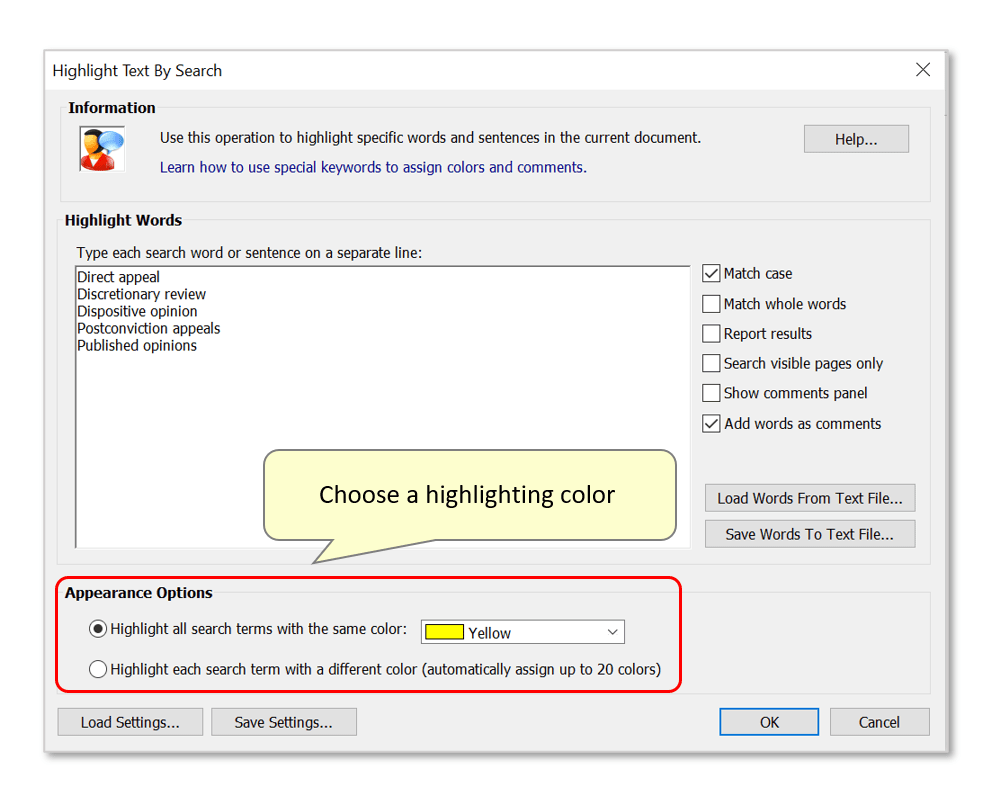Disable Add words as comments
This screenshot has height=796, width=999.
pos(711,423)
